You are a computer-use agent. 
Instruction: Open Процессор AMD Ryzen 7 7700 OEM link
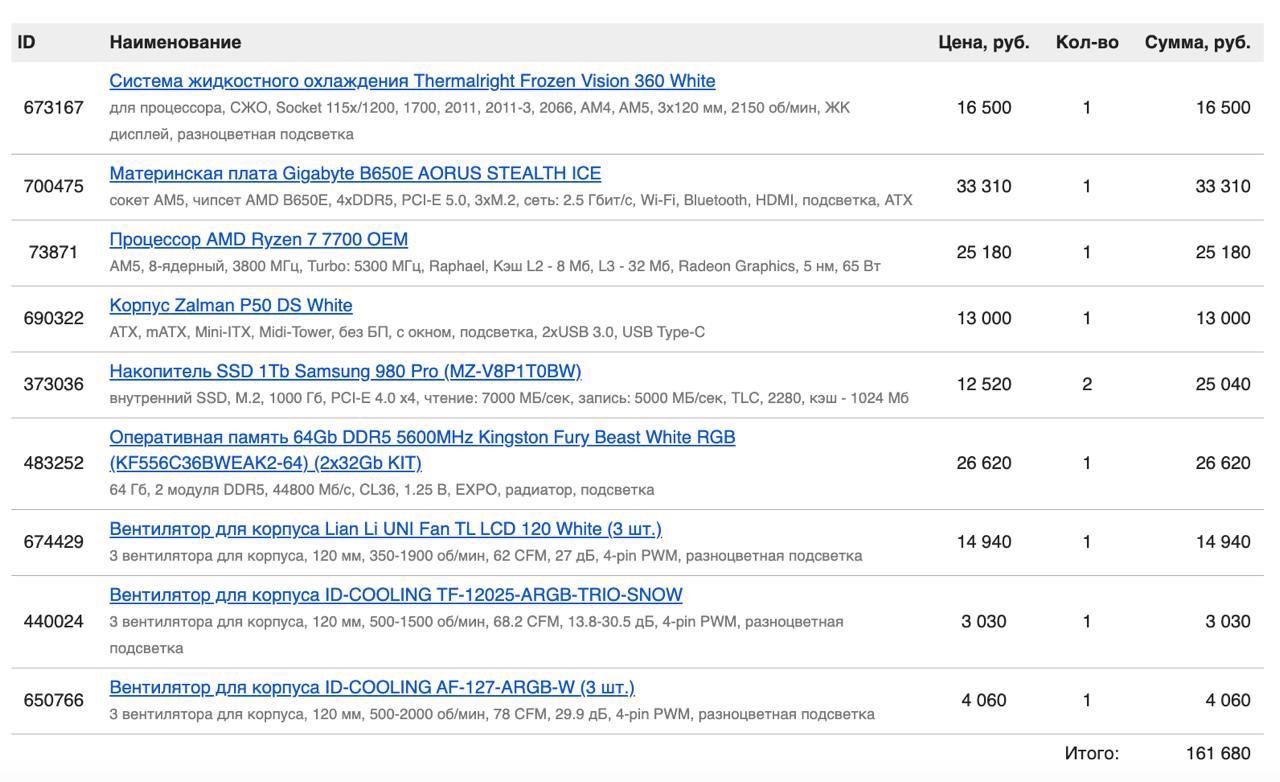(x=258, y=239)
